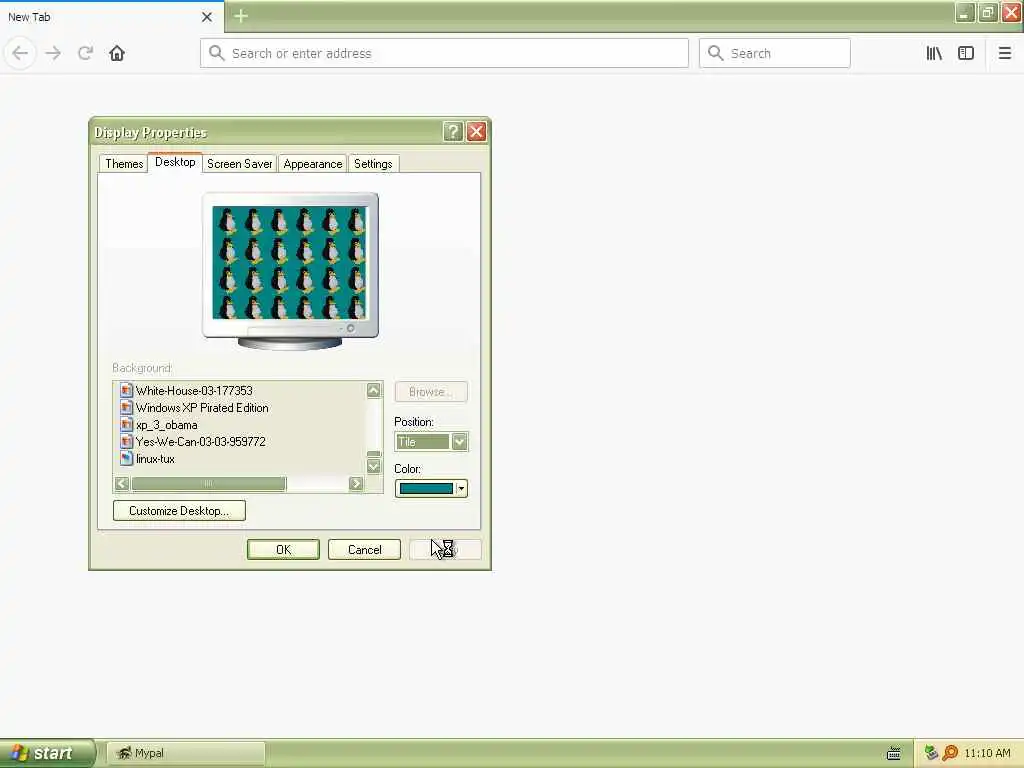Go to the Settings tab
1024x768 pixels.
[374, 164]
